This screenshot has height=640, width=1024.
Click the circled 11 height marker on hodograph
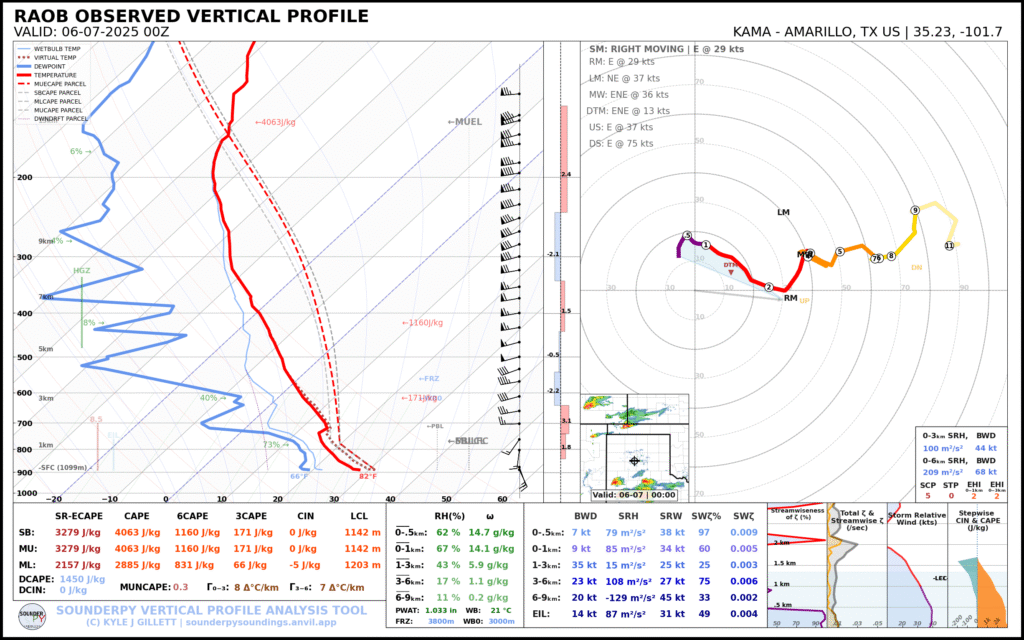coord(949,246)
